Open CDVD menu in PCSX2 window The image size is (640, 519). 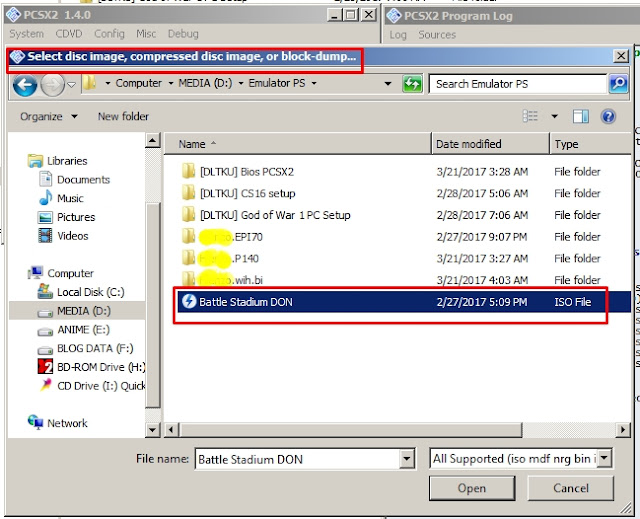[69, 34]
